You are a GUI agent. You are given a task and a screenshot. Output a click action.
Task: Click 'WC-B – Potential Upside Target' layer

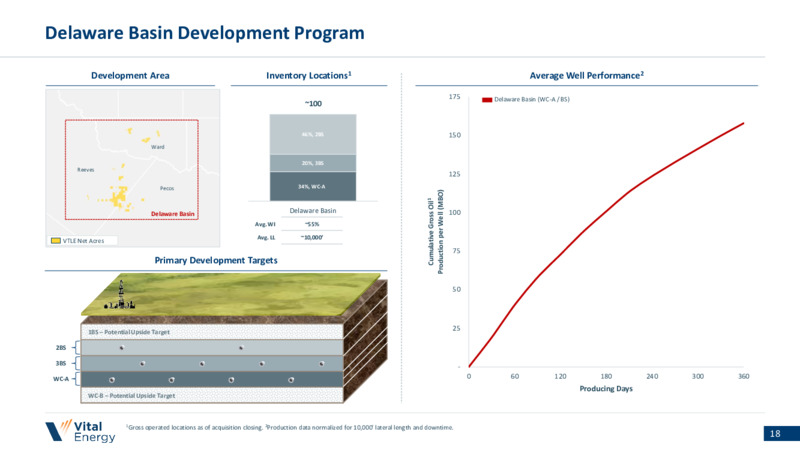[x=212, y=395]
